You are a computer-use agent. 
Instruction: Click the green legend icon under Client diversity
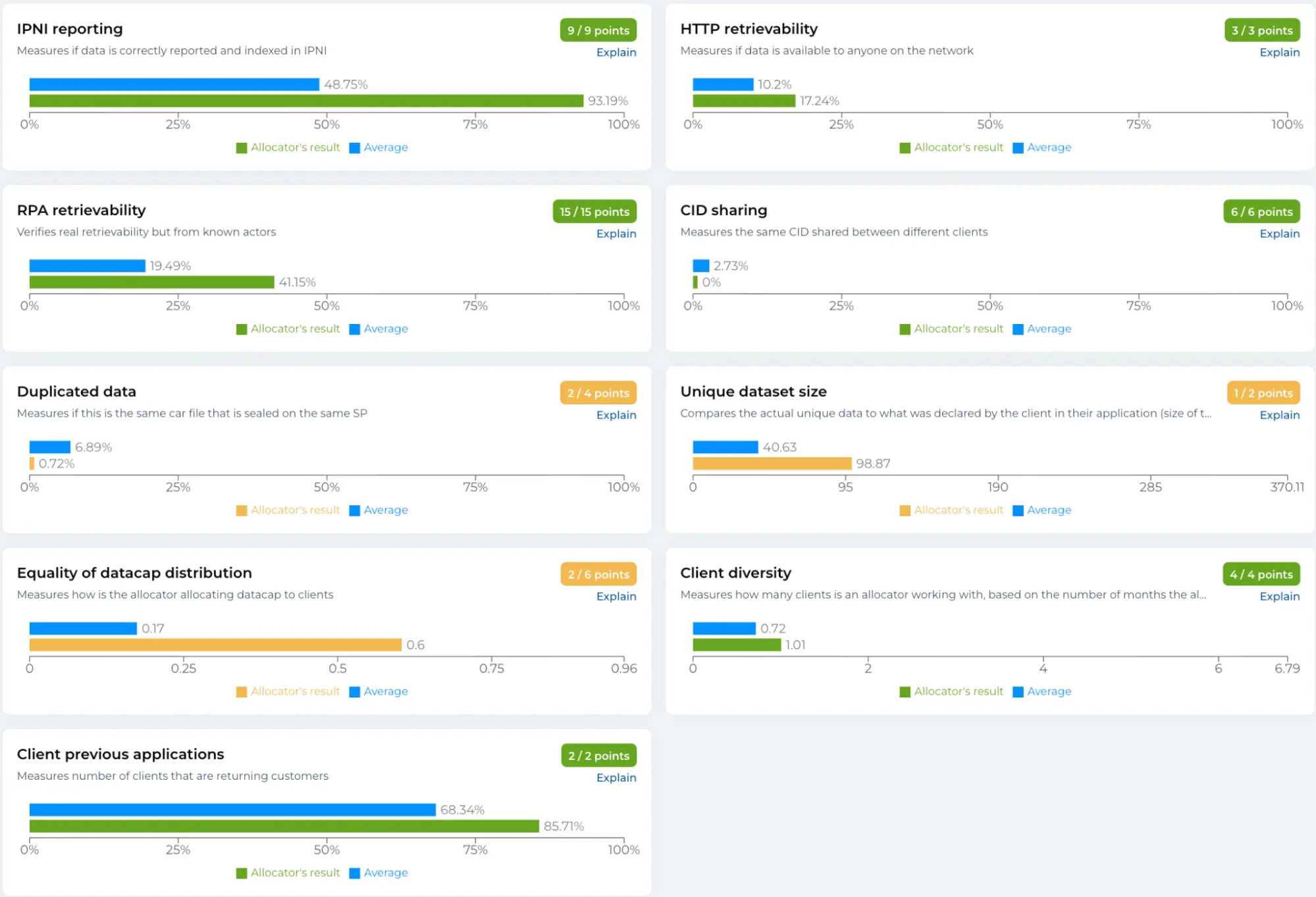pyautogui.click(x=905, y=691)
